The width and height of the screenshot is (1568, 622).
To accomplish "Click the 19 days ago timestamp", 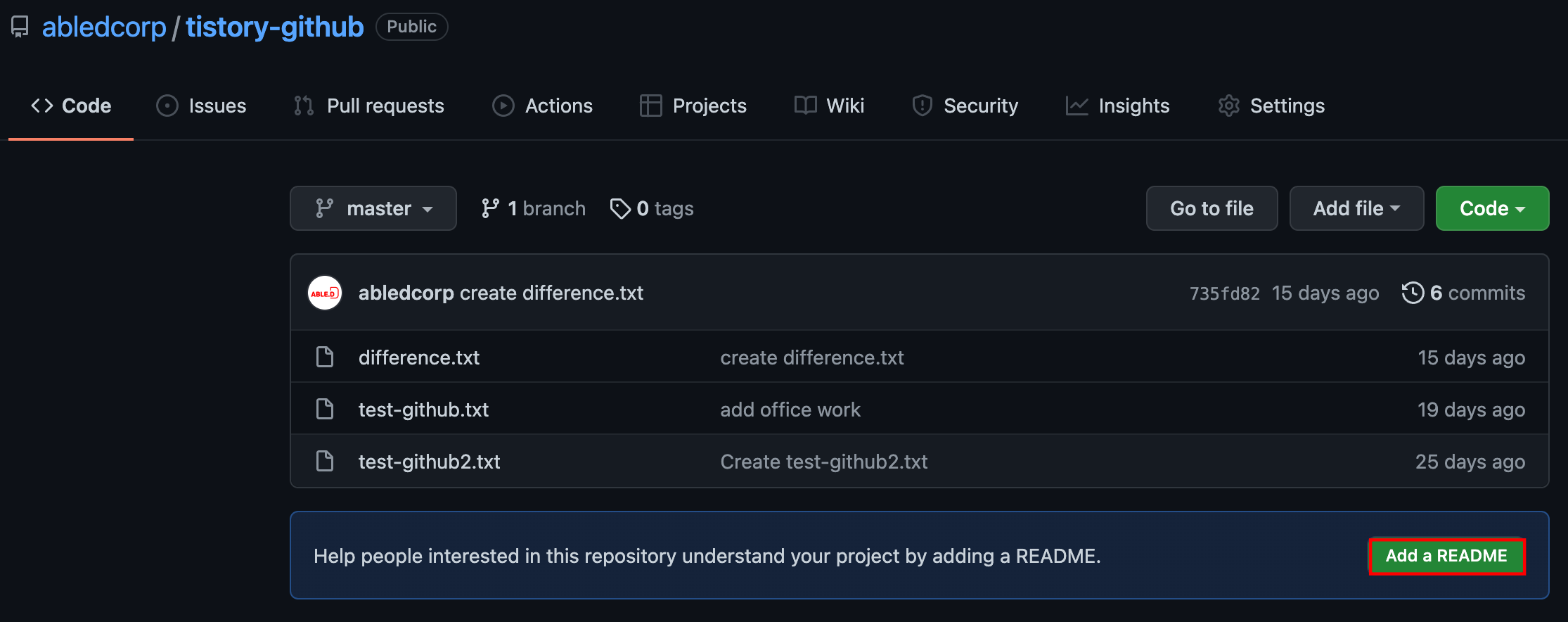I will [1471, 410].
